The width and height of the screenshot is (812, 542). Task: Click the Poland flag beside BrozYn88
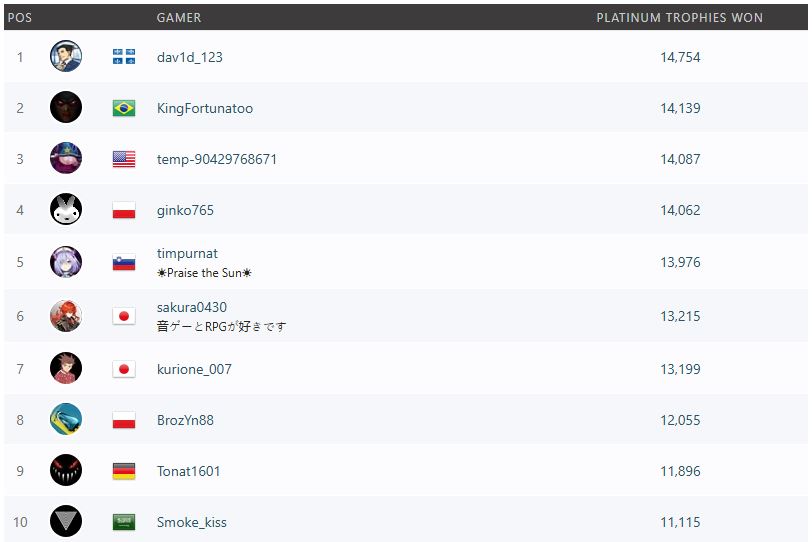[124, 420]
